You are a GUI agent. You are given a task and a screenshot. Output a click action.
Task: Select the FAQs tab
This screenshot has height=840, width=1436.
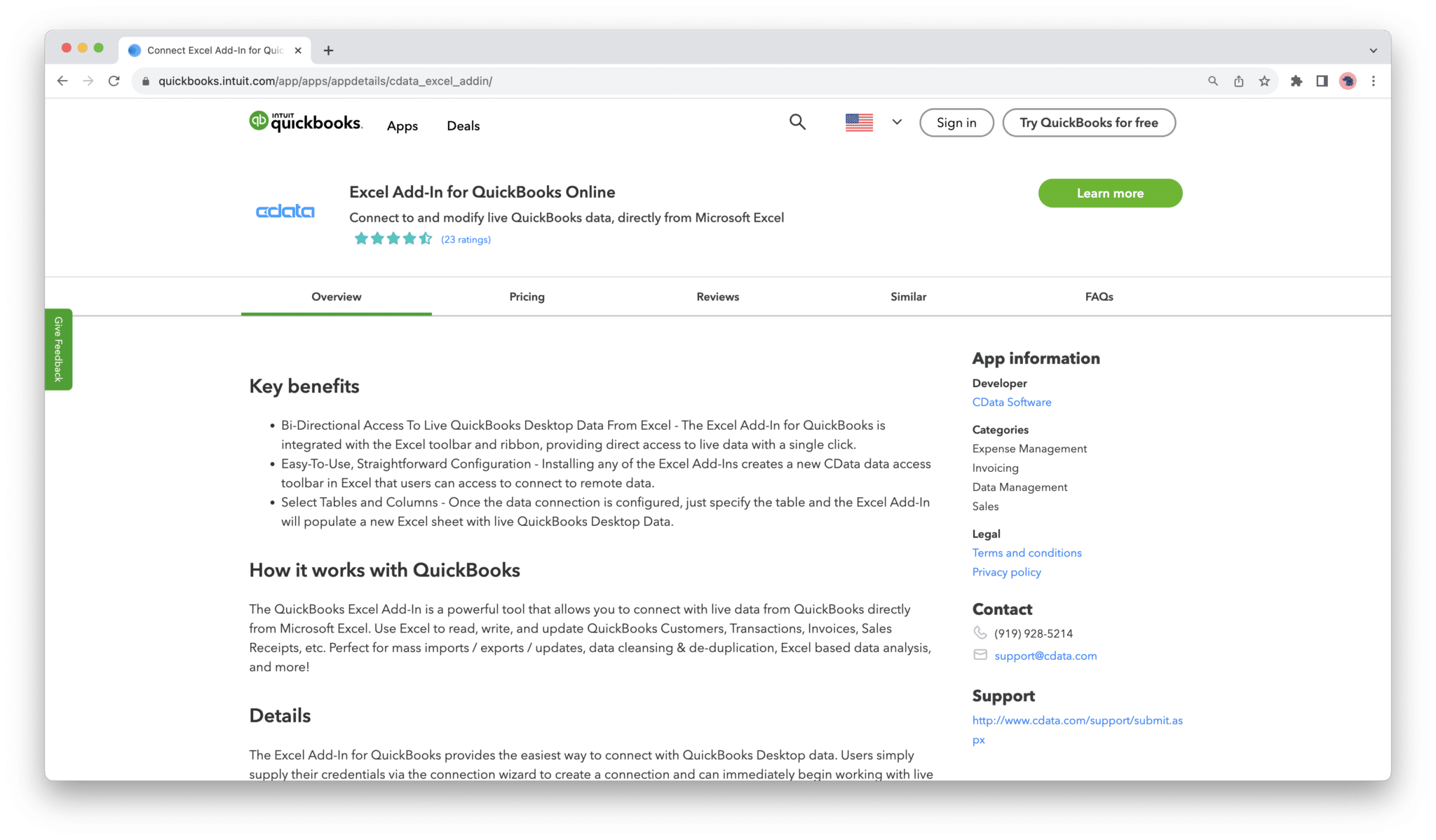pos(1099,297)
